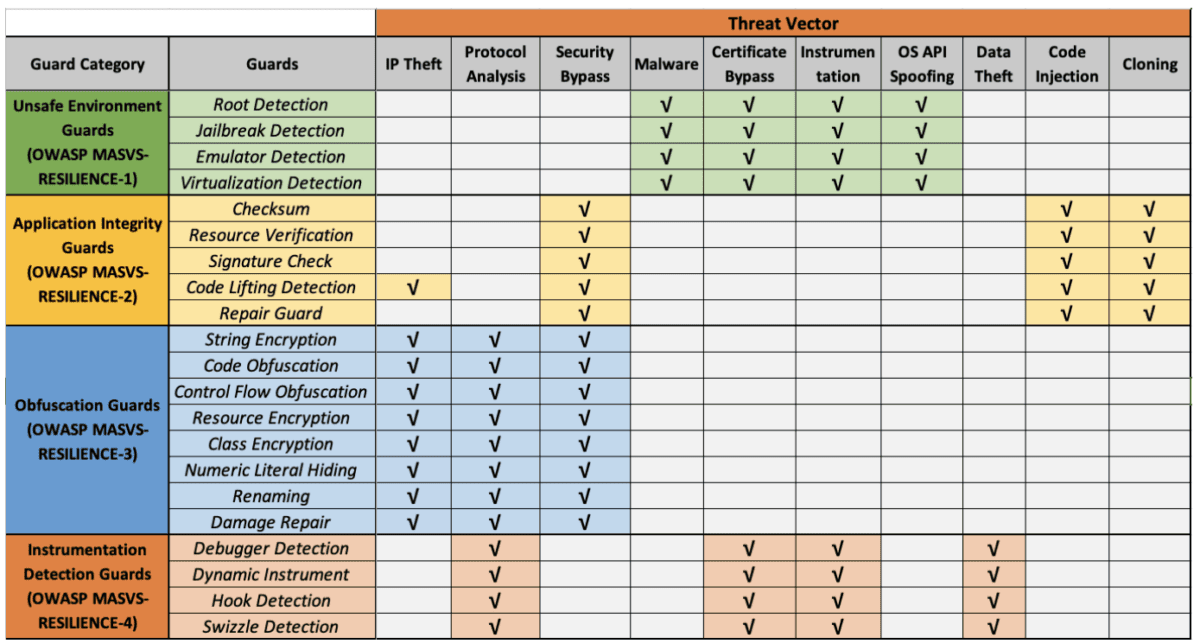Select the Application Integrity Guards category cell

tap(87, 260)
